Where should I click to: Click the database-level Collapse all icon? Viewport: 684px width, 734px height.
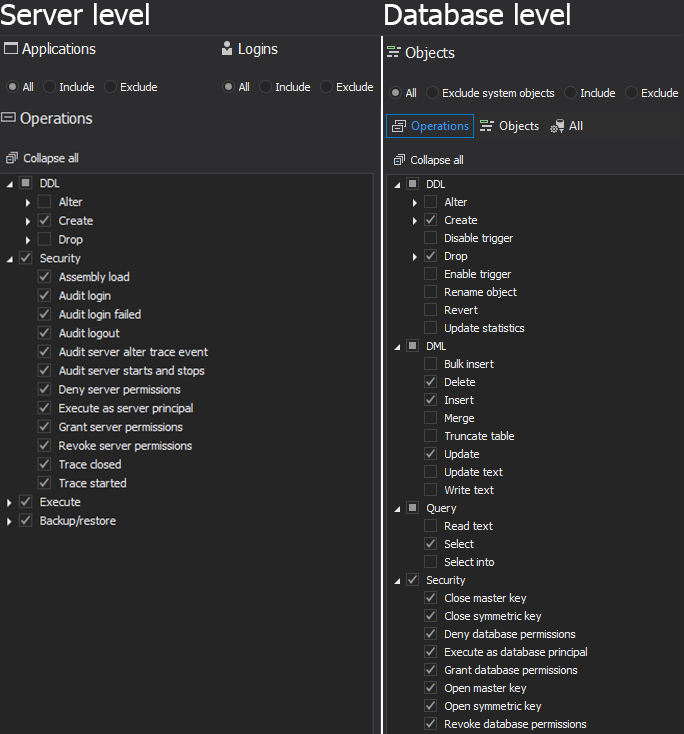pos(399,160)
